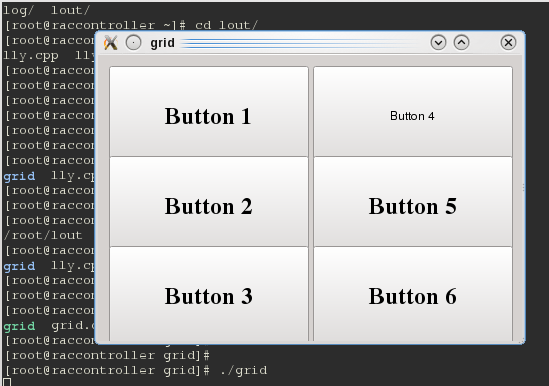The height and width of the screenshot is (386, 549).
Task: Click Button 6 in grid window
Action: coord(413,294)
